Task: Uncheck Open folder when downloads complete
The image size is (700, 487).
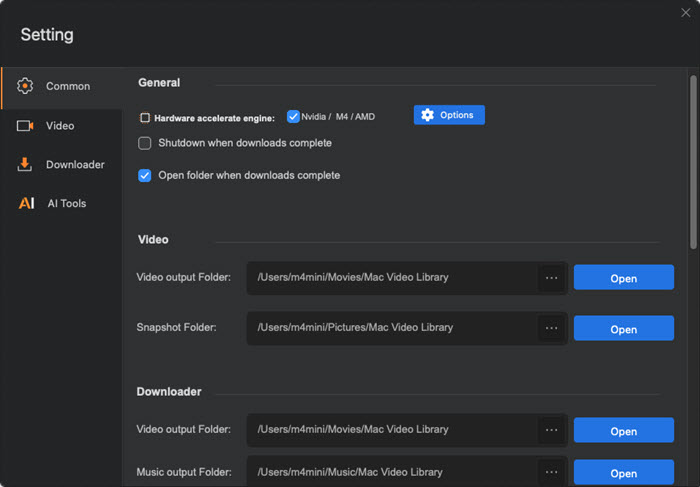Action: pos(145,175)
